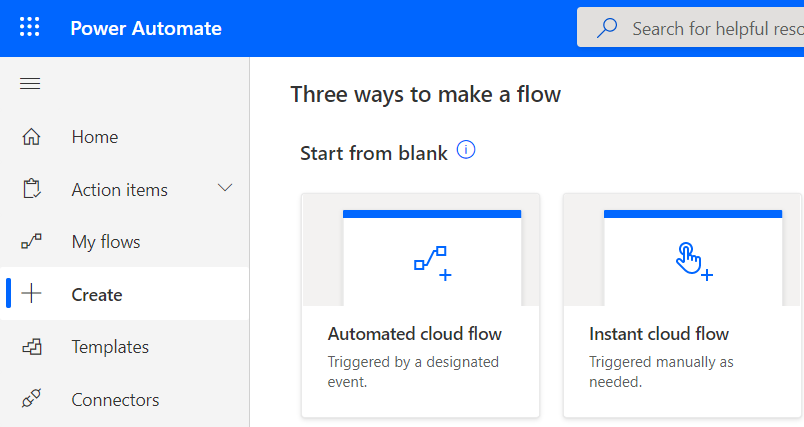804x427 pixels.
Task: Expand the Action items chevron
Action: coord(225,188)
